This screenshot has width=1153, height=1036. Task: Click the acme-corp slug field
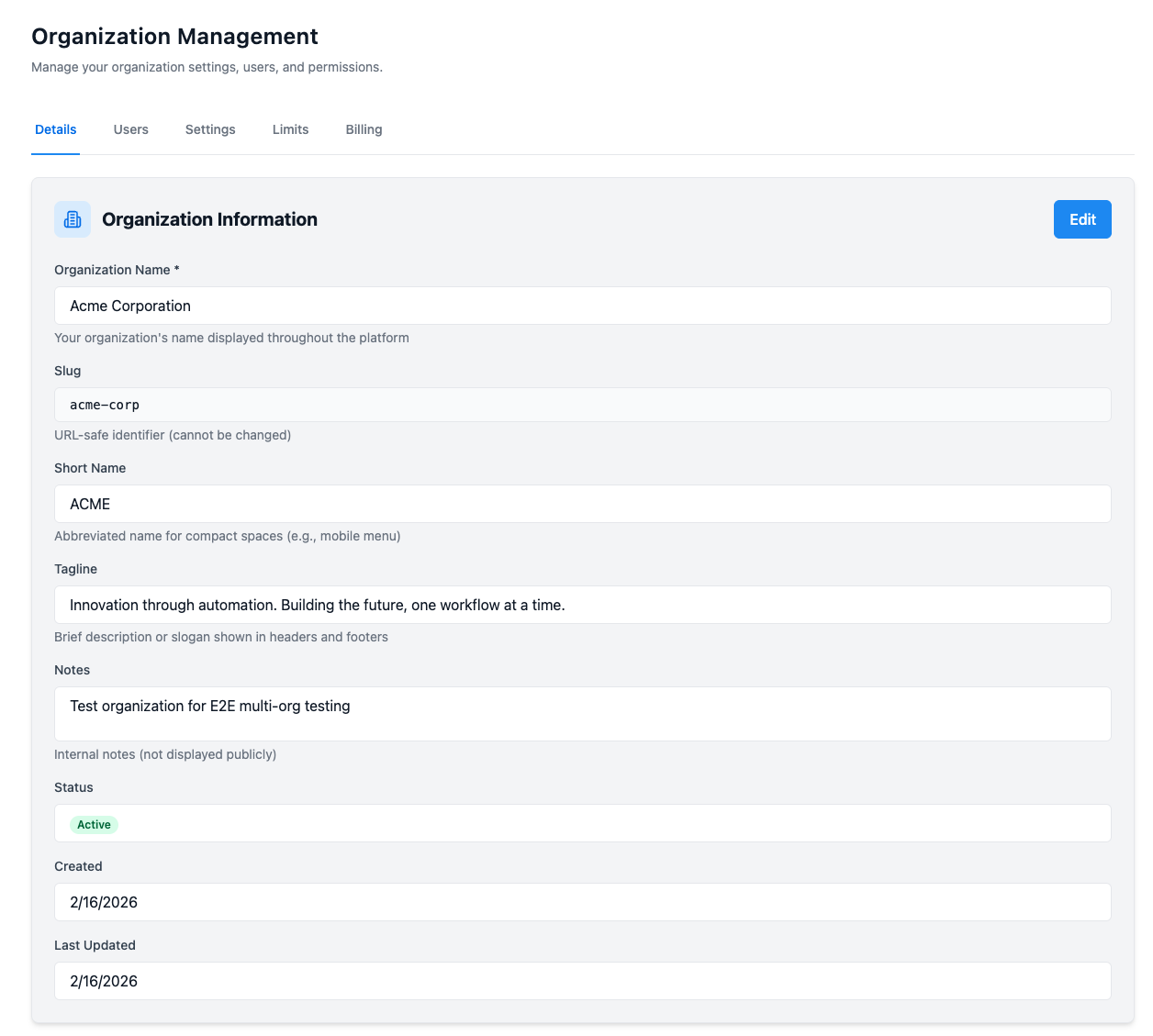[x=582, y=405]
